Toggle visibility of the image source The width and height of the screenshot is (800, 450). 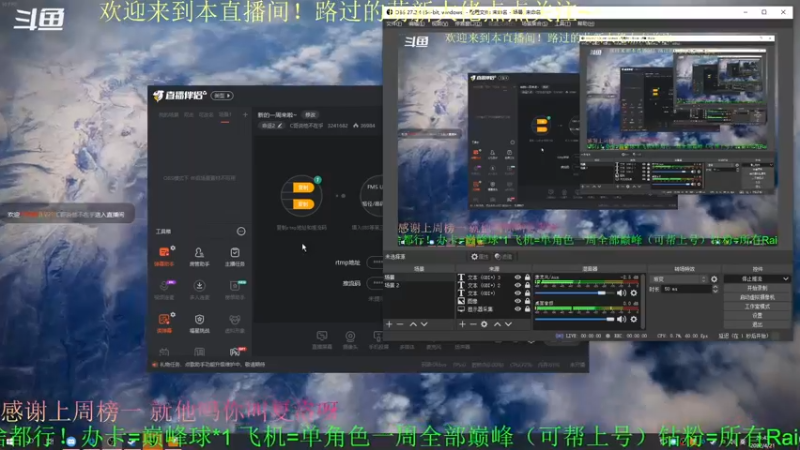[x=518, y=301]
